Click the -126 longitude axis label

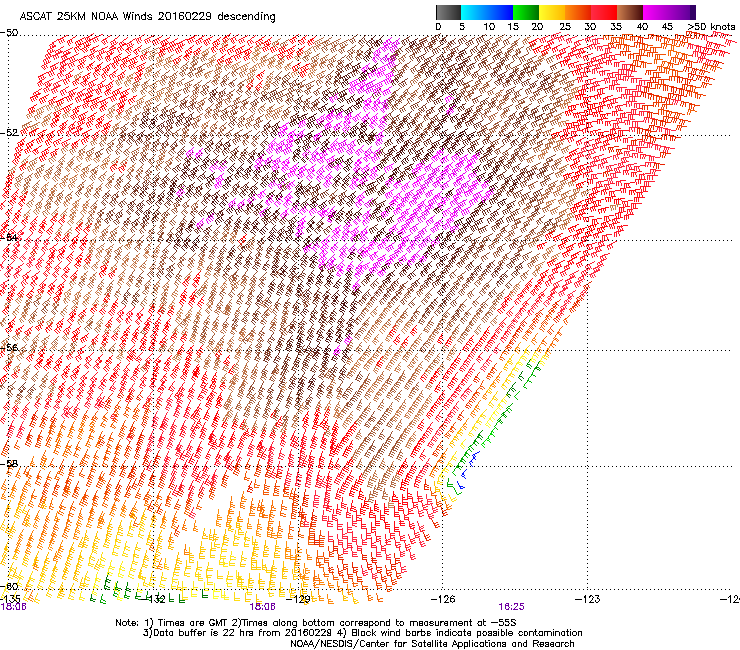pyautogui.click(x=443, y=599)
